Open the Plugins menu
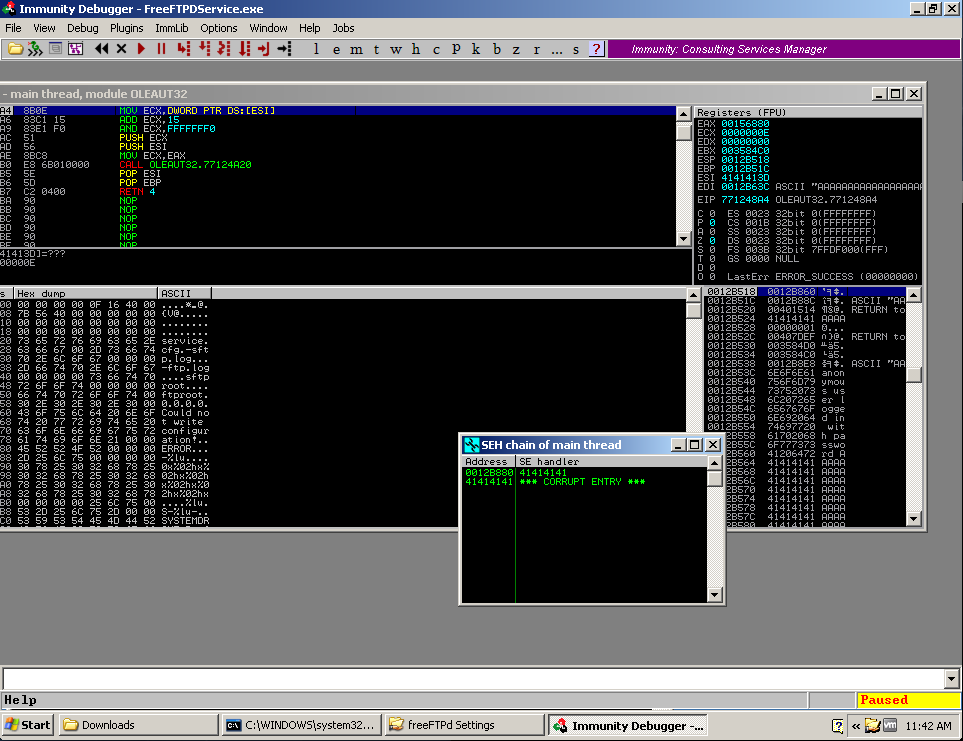The height and width of the screenshot is (741, 963). coord(127,28)
